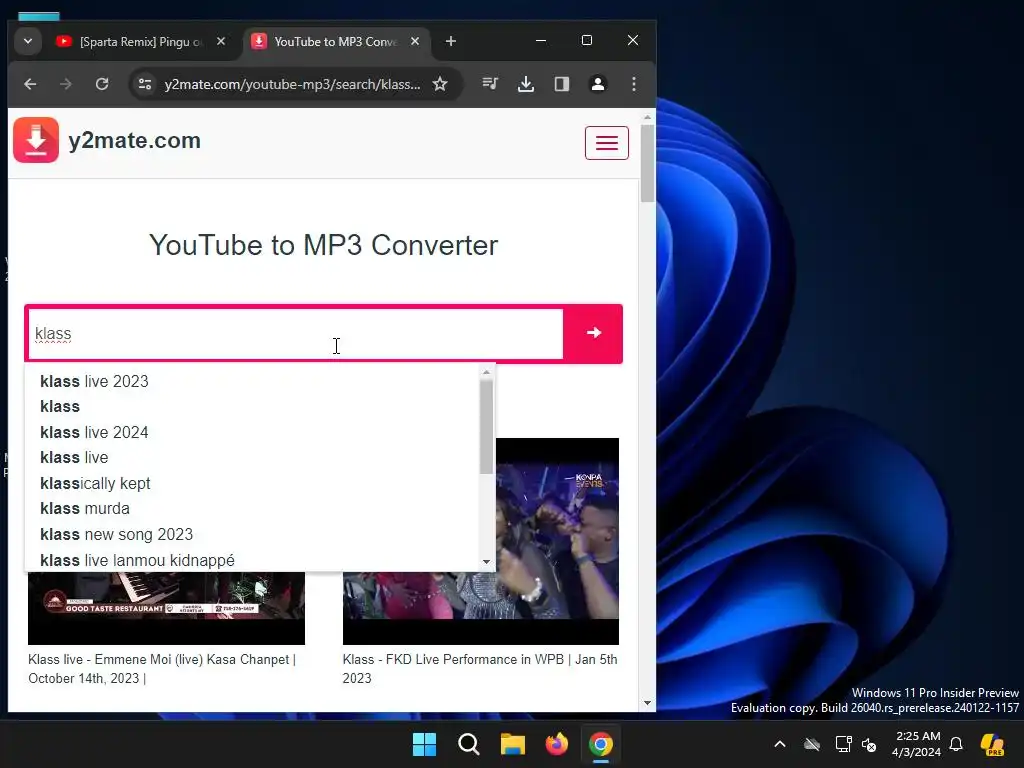Screen dimensions: 1024x768
Task: Choose suggestion klass live 2023
Action: (252, 381)
